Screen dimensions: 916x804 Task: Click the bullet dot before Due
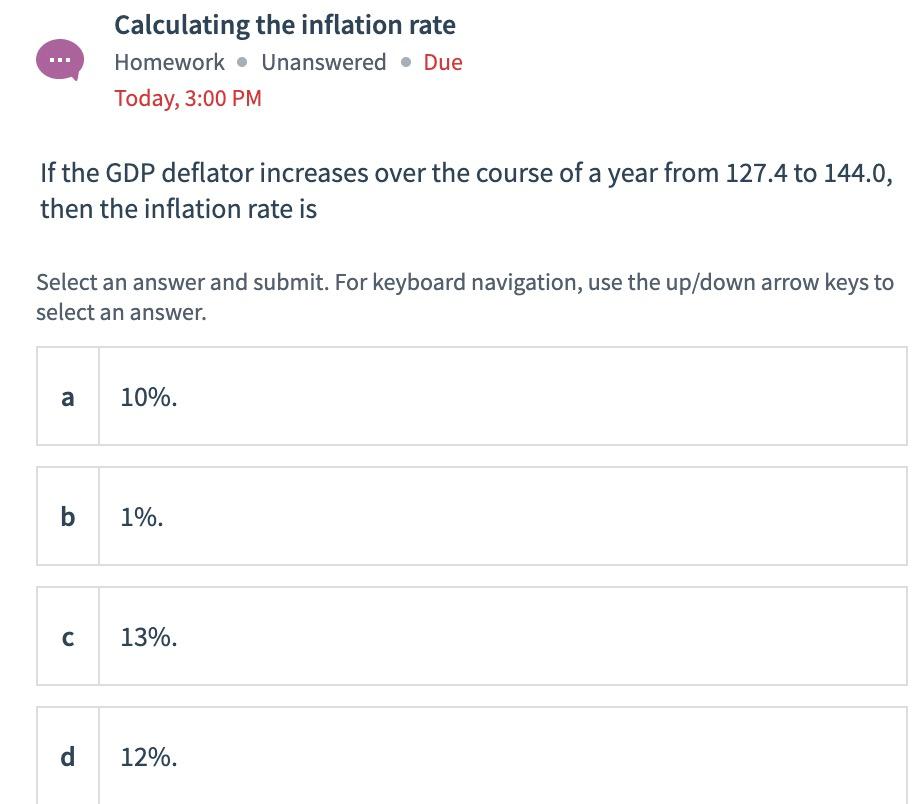coord(405,62)
